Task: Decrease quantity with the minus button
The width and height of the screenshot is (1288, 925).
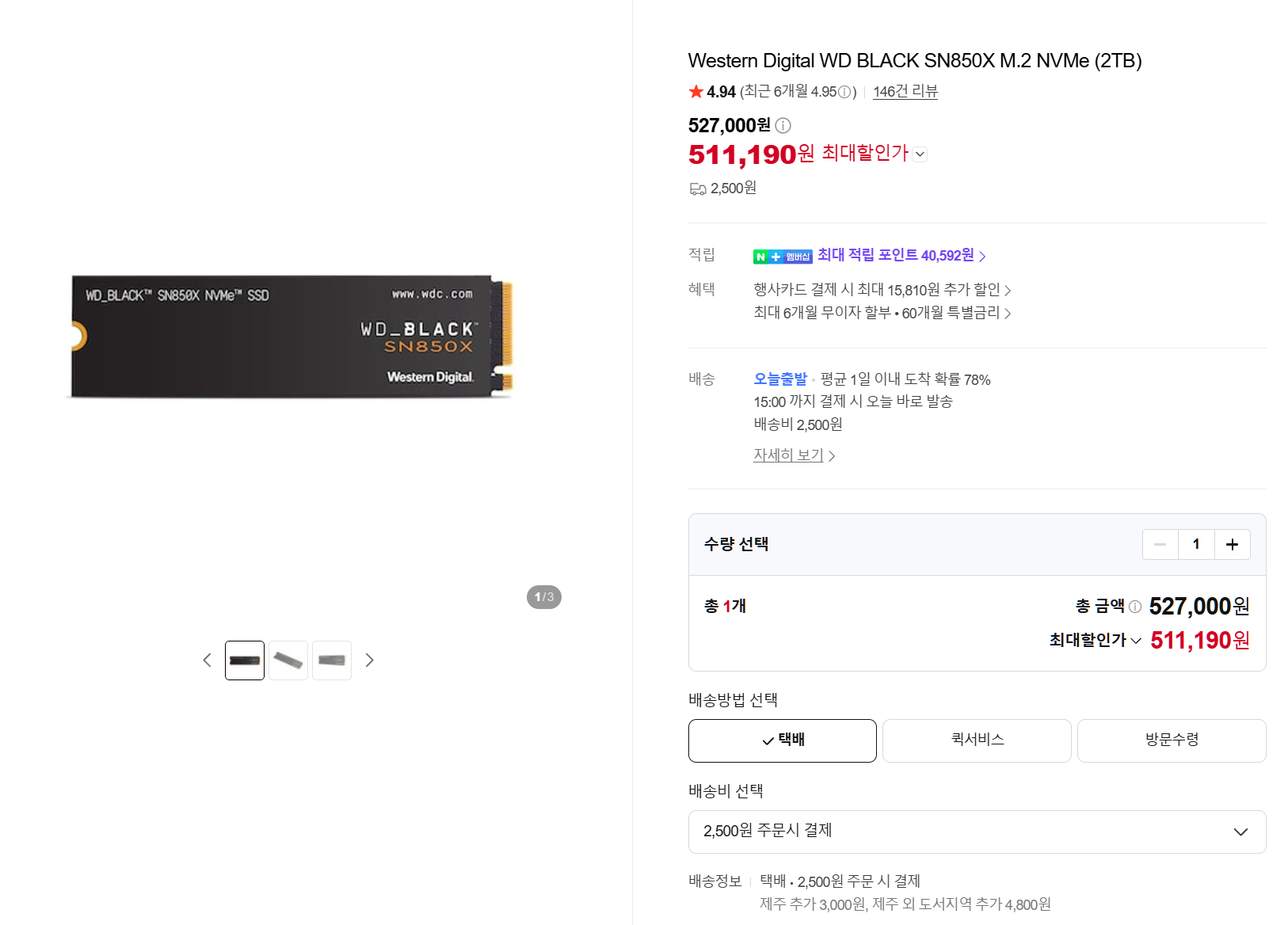Action: point(1160,544)
